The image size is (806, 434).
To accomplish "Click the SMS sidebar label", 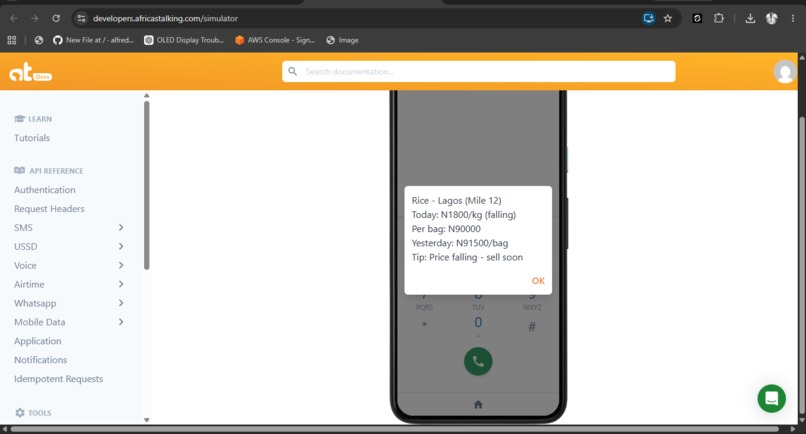I will point(23,227).
